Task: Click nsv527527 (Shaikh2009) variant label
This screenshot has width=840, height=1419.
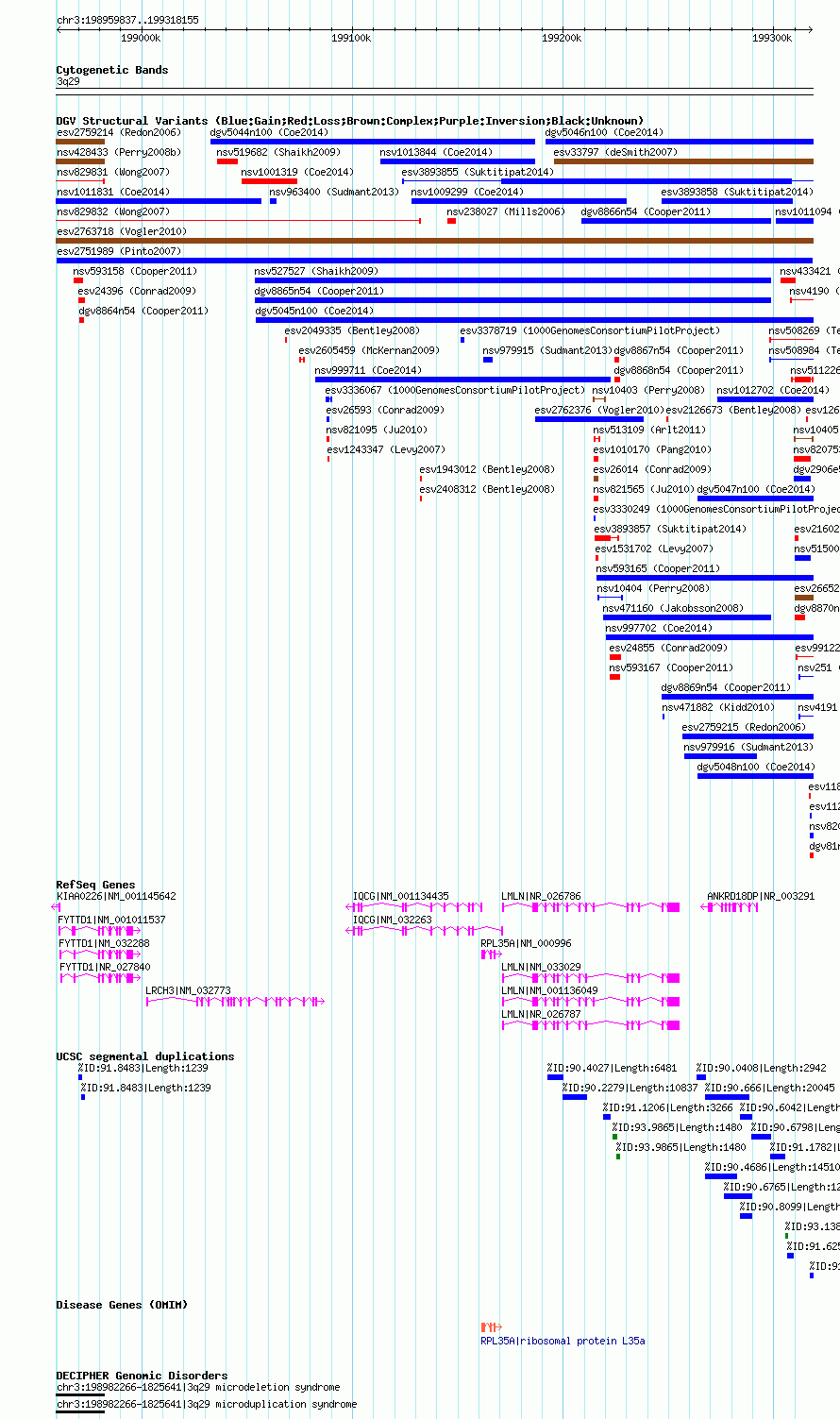Action: click(x=316, y=271)
